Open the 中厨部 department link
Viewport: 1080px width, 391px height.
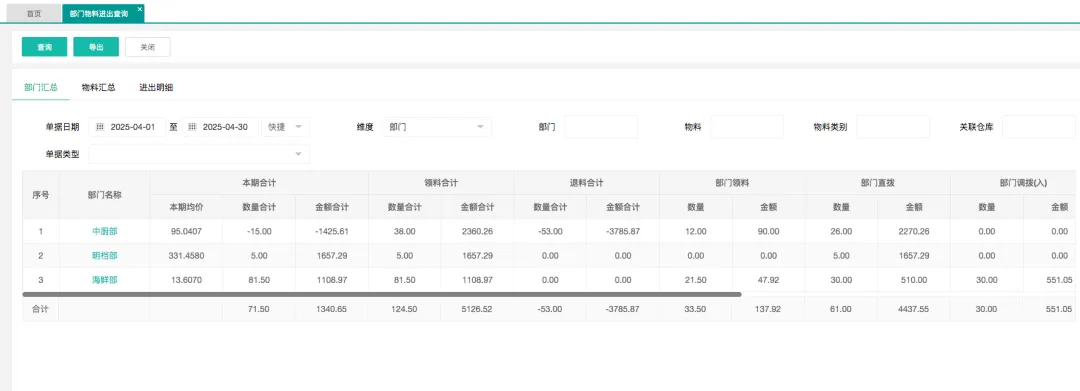tap(105, 231)
